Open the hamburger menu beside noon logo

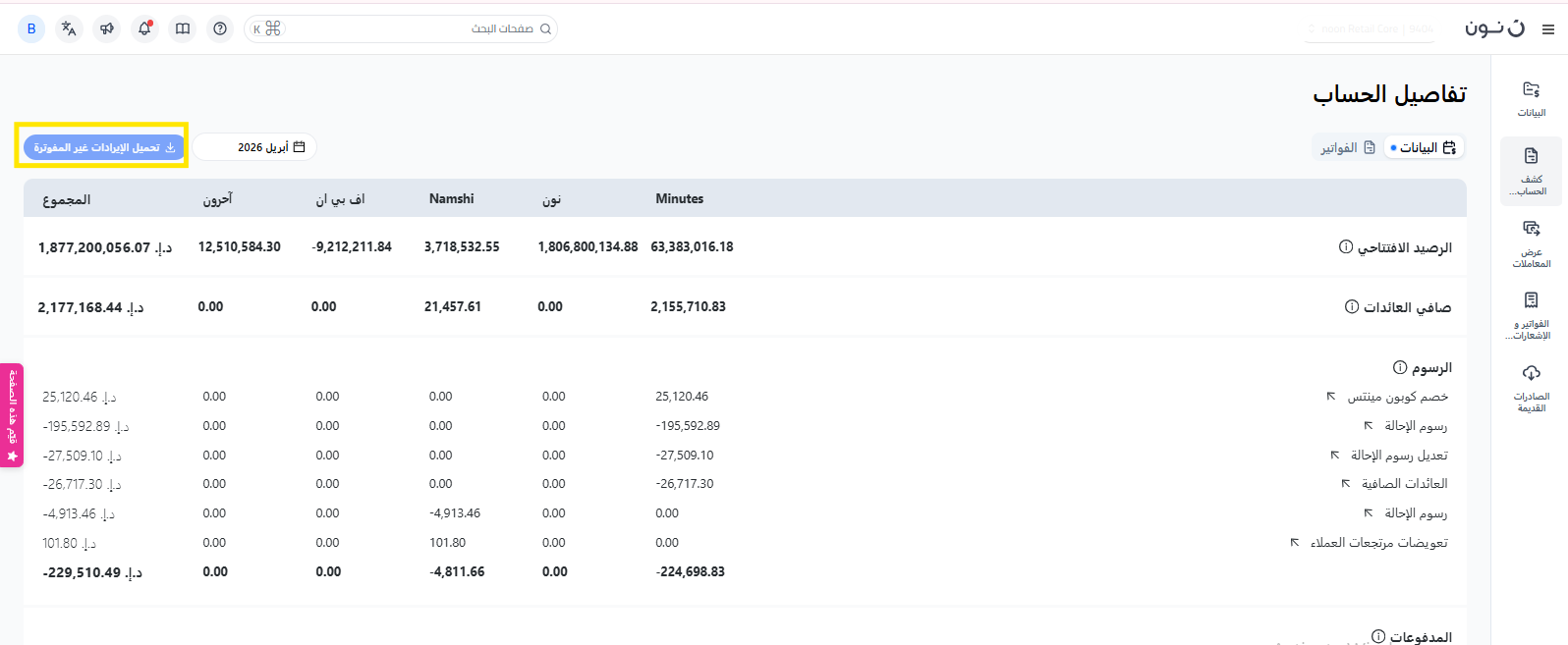1548,29
